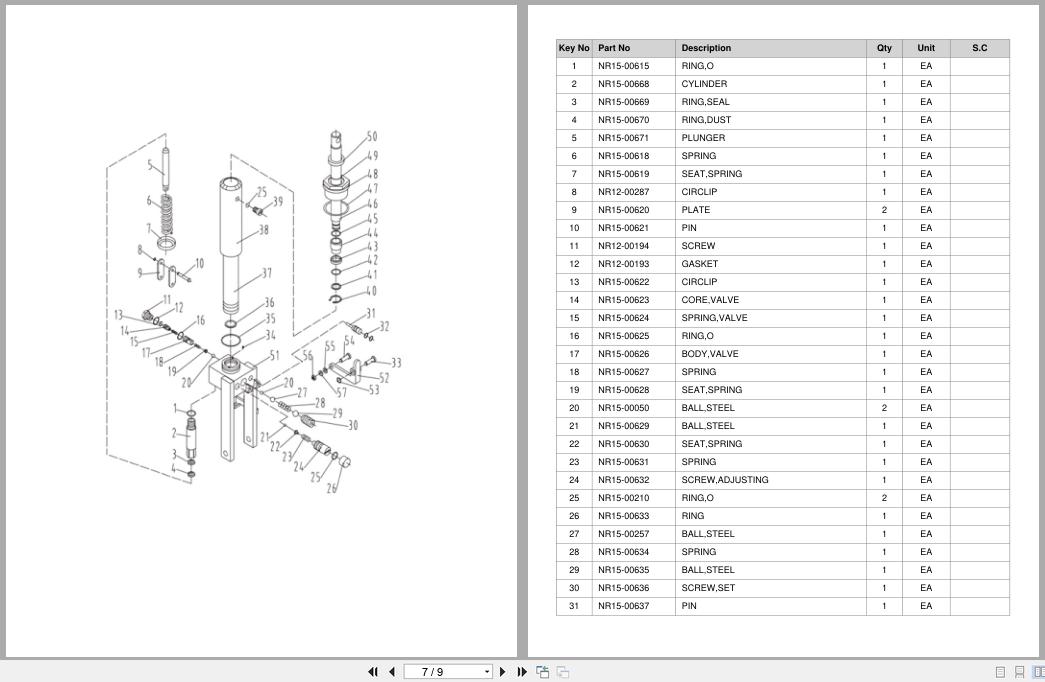Select the BODY,VALVE description cell
Image resolution: width=1045 pixels, height=682 pixels.
(x=770, y=354)
